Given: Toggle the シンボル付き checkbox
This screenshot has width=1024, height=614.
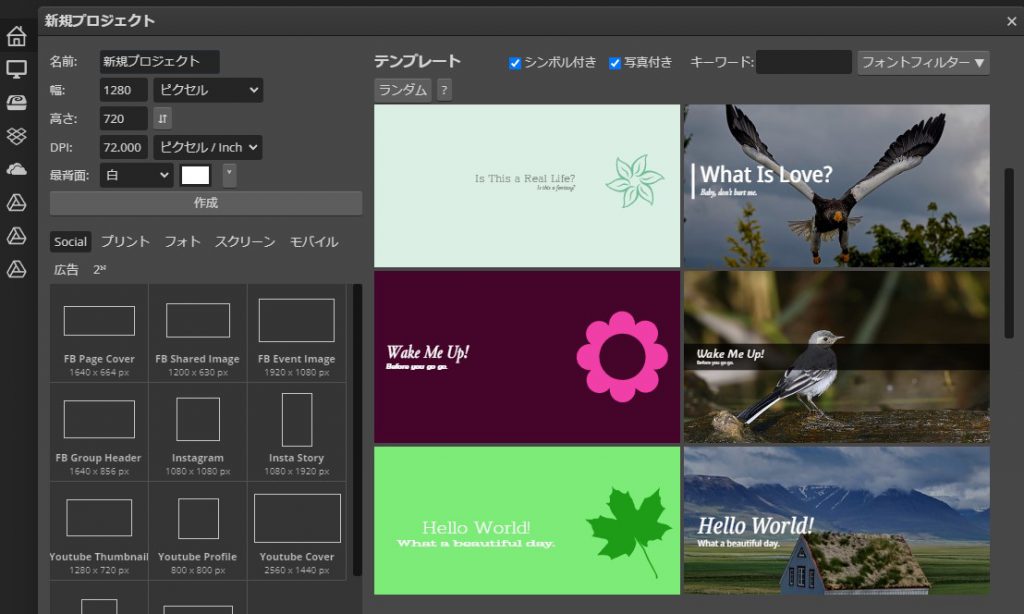Looking at the screenshot, I should point(515,63).
